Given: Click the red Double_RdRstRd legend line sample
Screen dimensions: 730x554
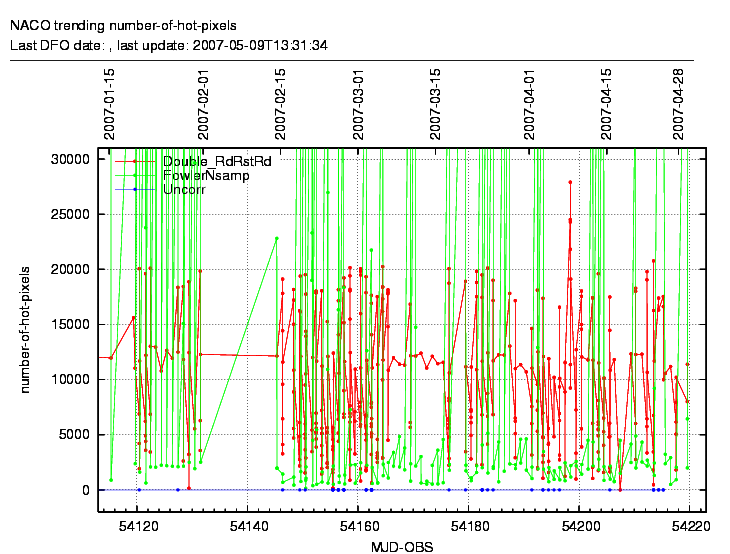Looking at the screenshot, I should coord(135,161).
